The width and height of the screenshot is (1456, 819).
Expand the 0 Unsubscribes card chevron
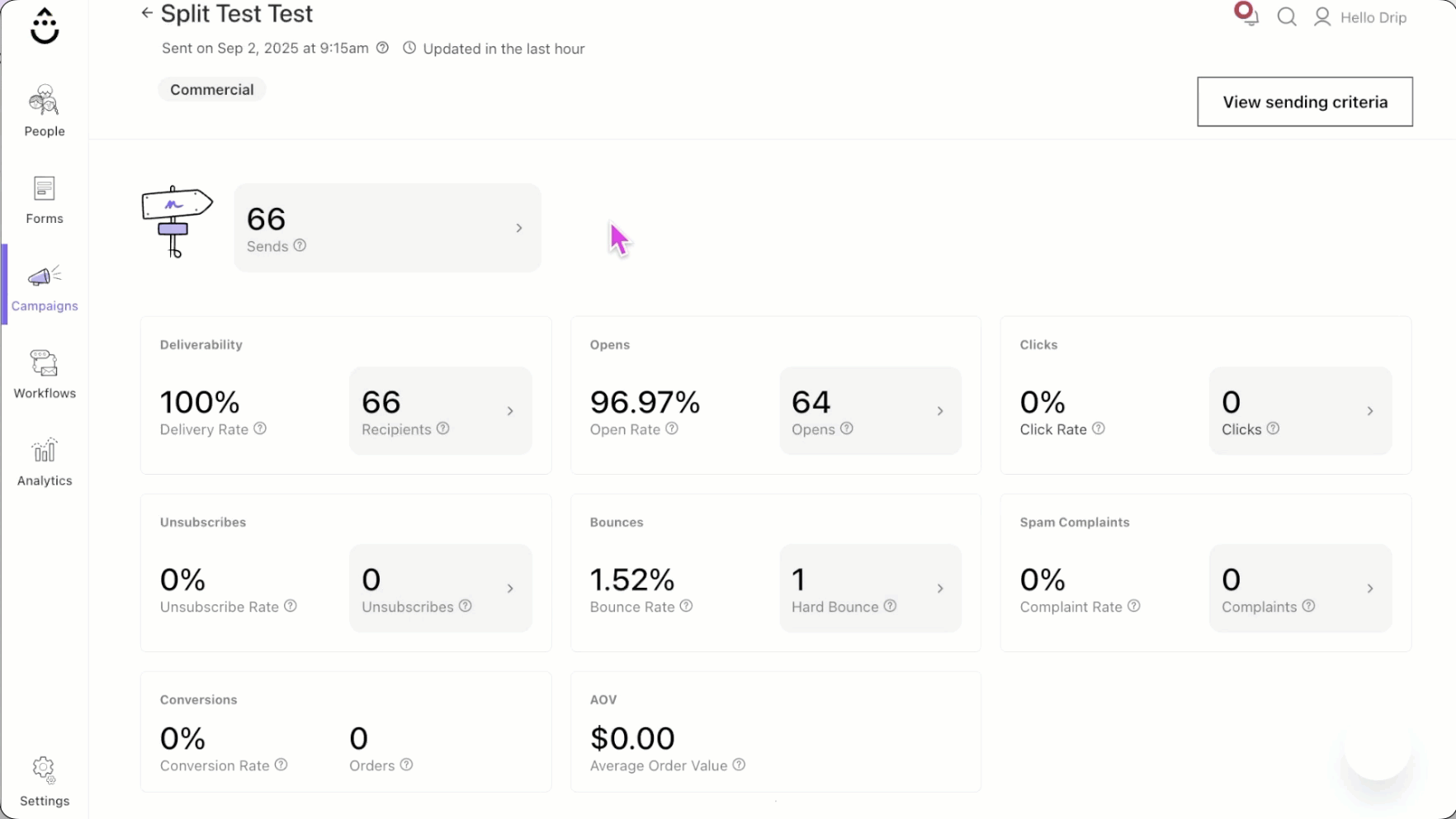[x=510, y=589]
